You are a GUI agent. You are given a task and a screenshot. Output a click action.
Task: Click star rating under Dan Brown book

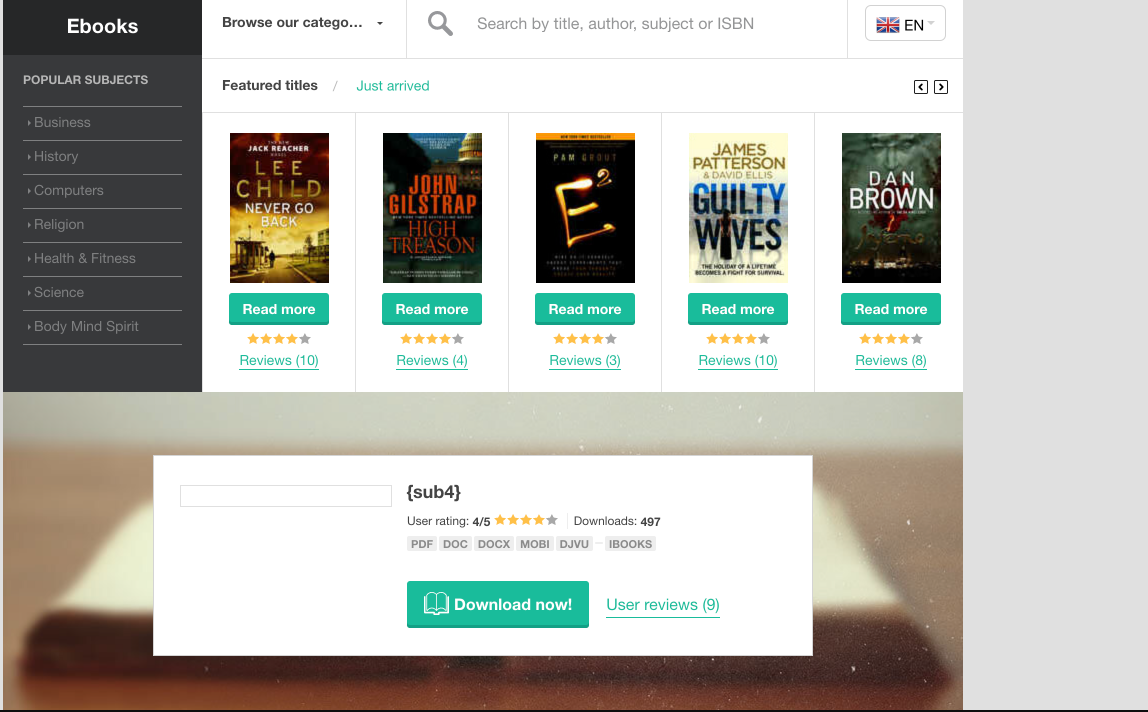click(891, 339)
